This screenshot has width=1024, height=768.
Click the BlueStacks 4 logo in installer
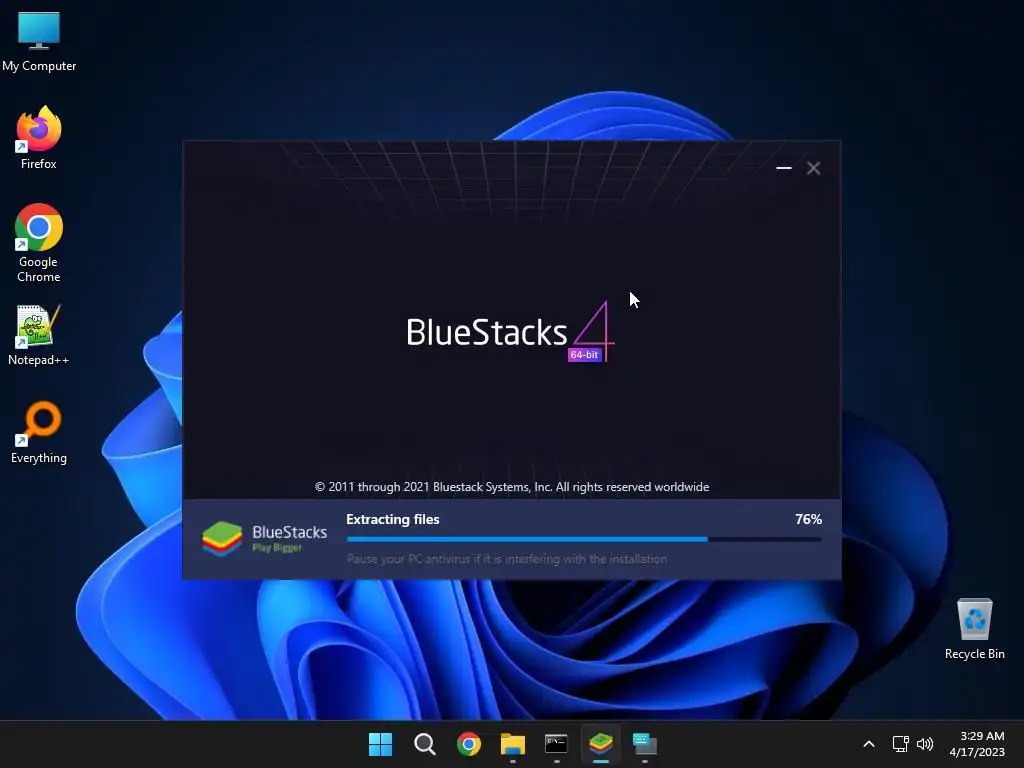tap(510, 332)
